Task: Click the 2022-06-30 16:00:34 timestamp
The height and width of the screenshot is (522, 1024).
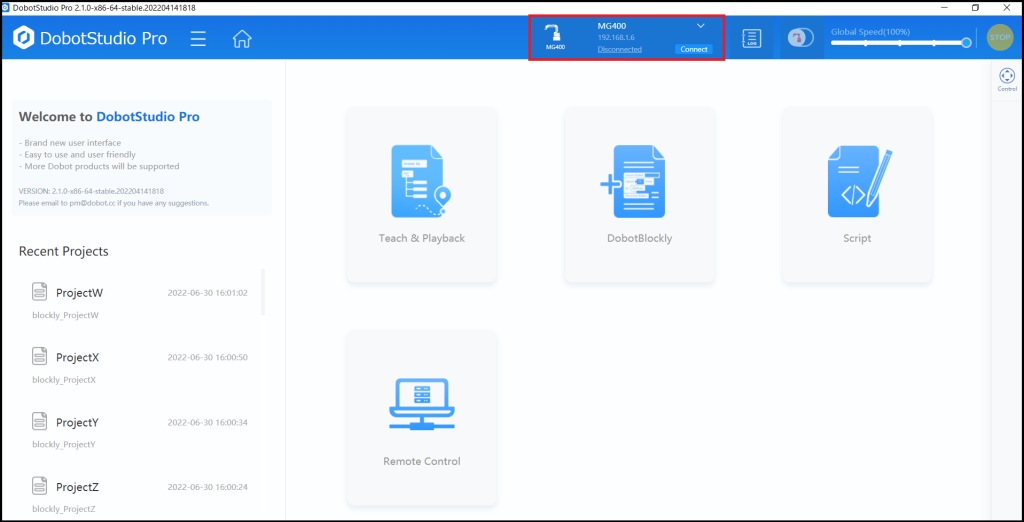Action: pos(208,422)
